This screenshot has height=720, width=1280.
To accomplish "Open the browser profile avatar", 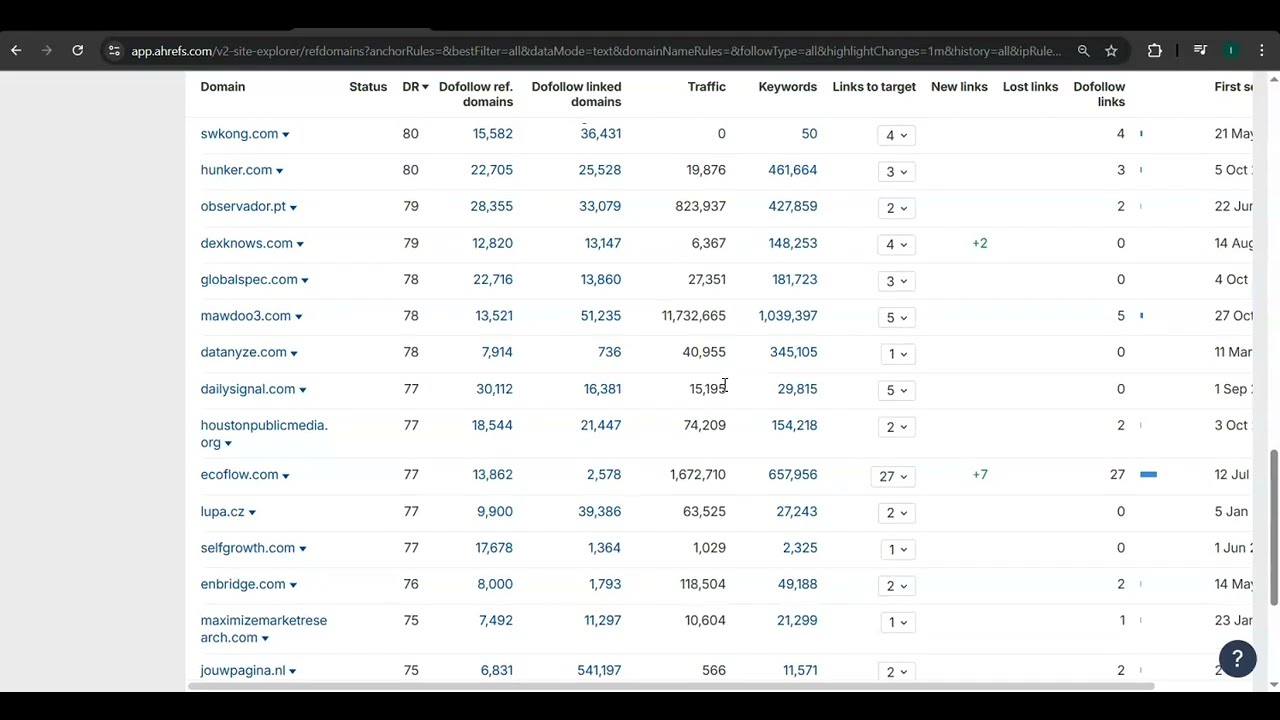I will click(1232, 51).
